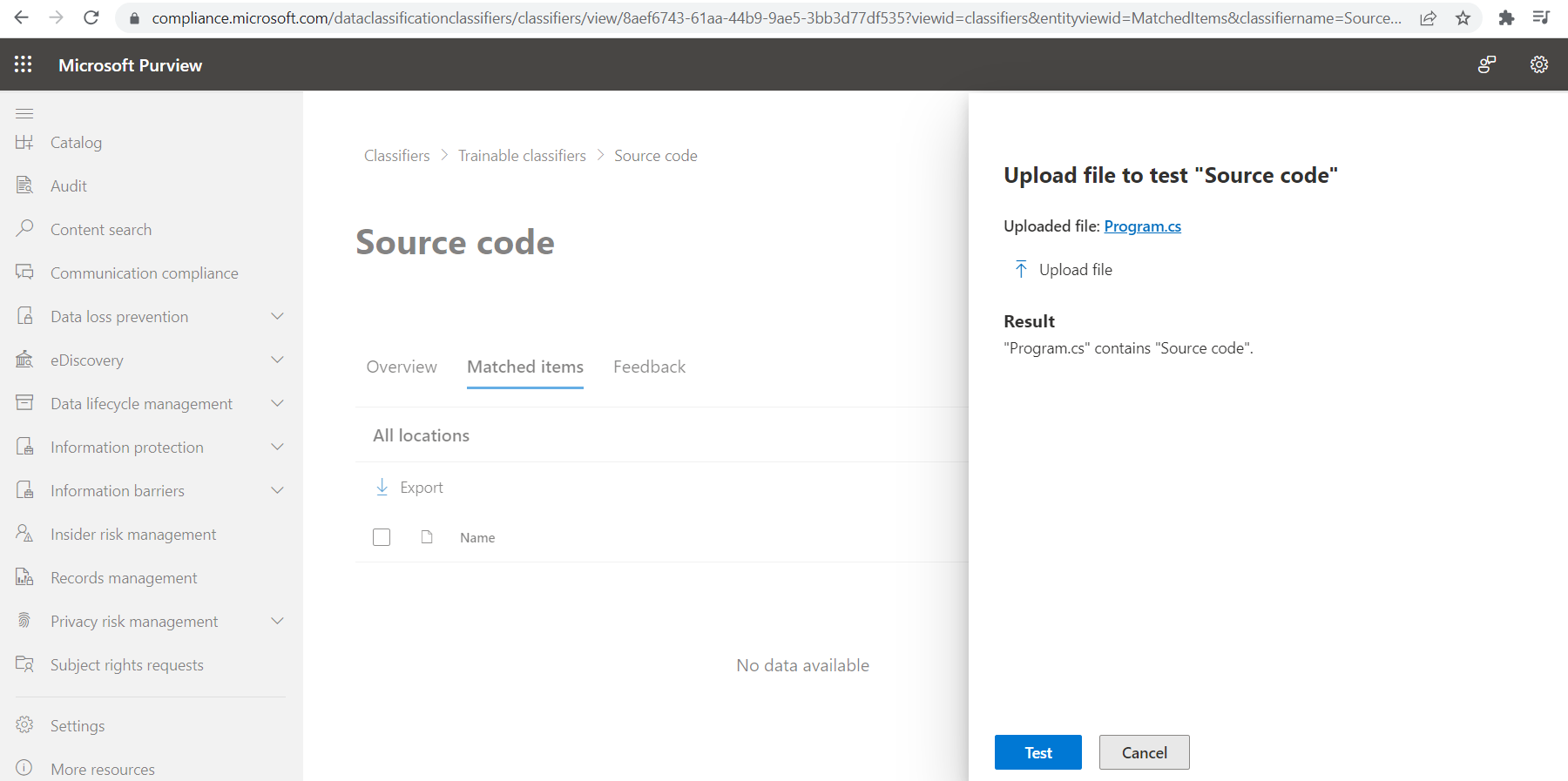
Task: Click the Upload file label
Action: click(x=1076, y=269)
